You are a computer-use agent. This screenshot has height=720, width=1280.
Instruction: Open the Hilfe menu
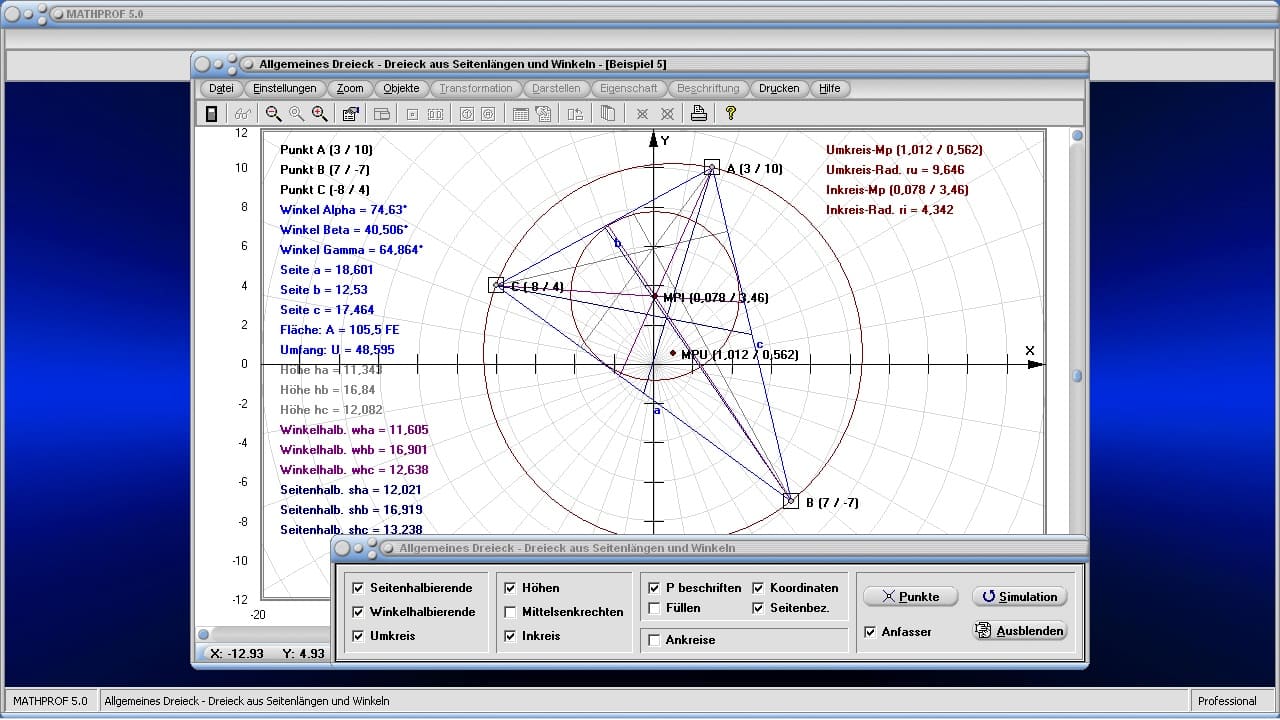pos(830,88)
